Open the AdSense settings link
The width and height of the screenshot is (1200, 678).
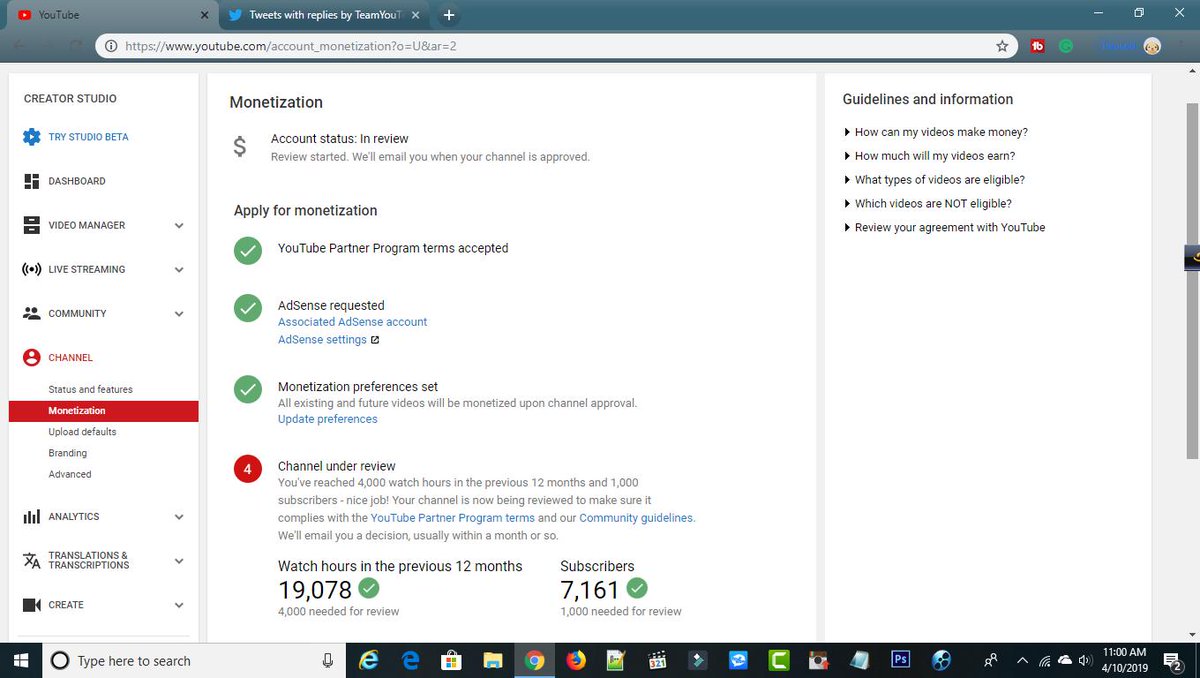pos(322,340)
